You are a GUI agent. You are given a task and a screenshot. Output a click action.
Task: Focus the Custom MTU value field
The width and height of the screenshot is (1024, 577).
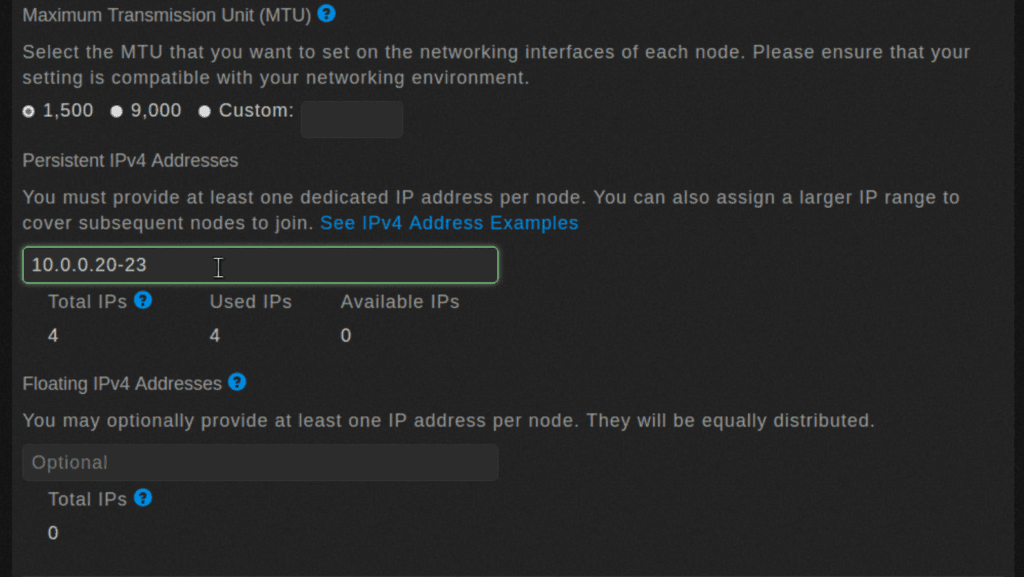(x=352, y=119)
